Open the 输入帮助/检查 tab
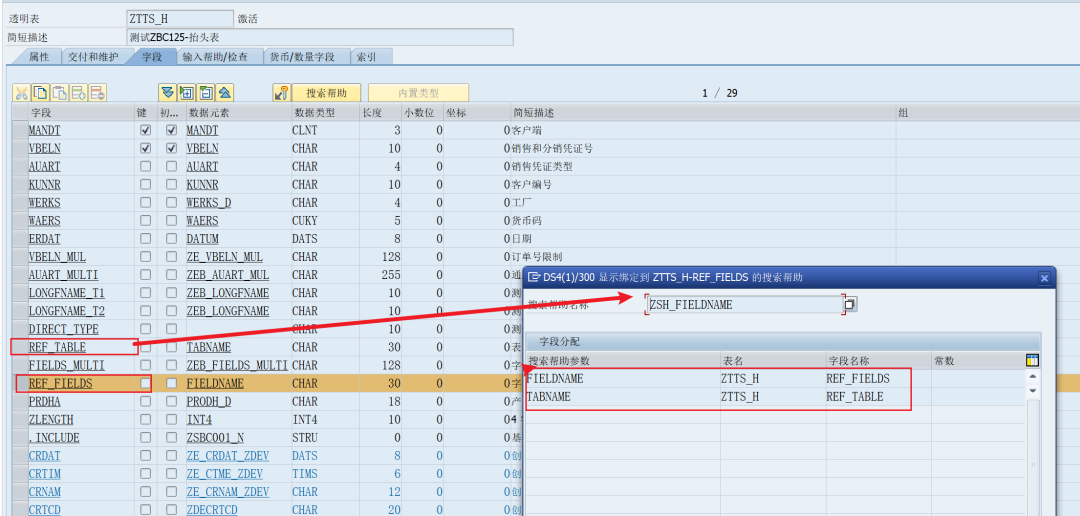1080x516 pixels. (215, 57)
